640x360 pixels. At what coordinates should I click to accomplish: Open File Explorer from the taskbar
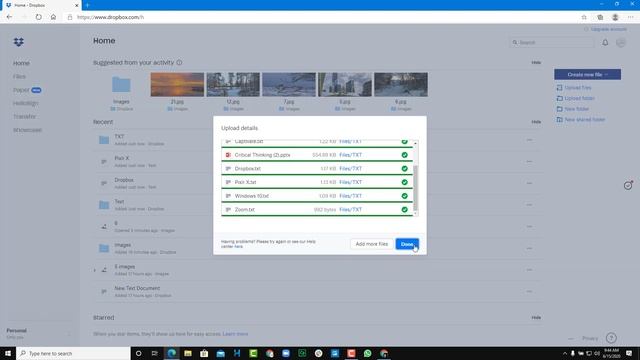point(188,353)
